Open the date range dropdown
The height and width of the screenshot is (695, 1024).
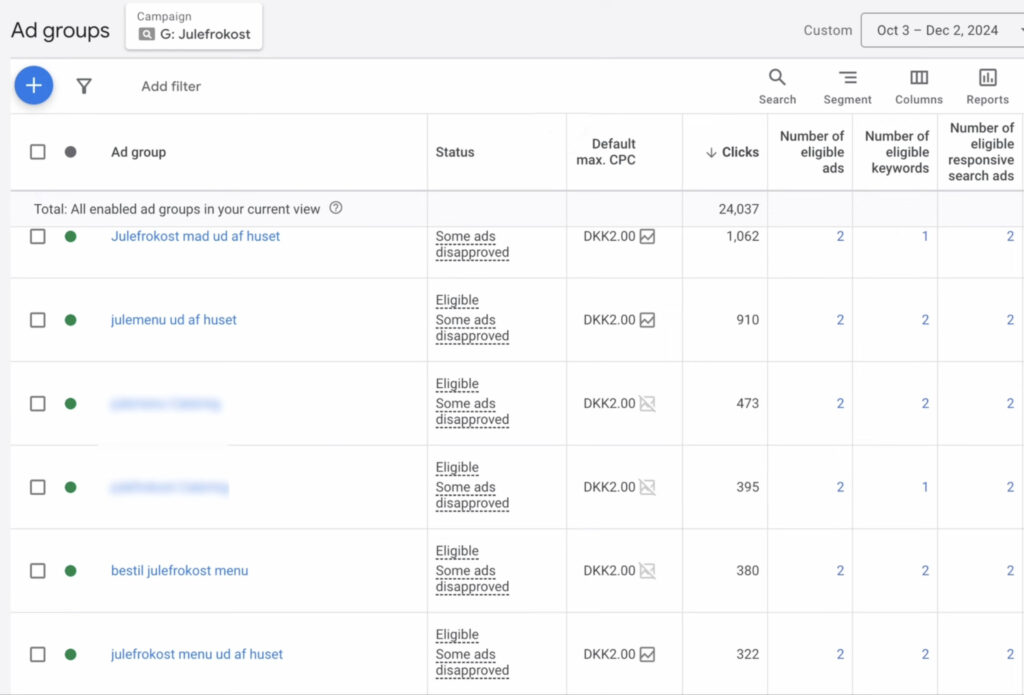click(942, 30)
